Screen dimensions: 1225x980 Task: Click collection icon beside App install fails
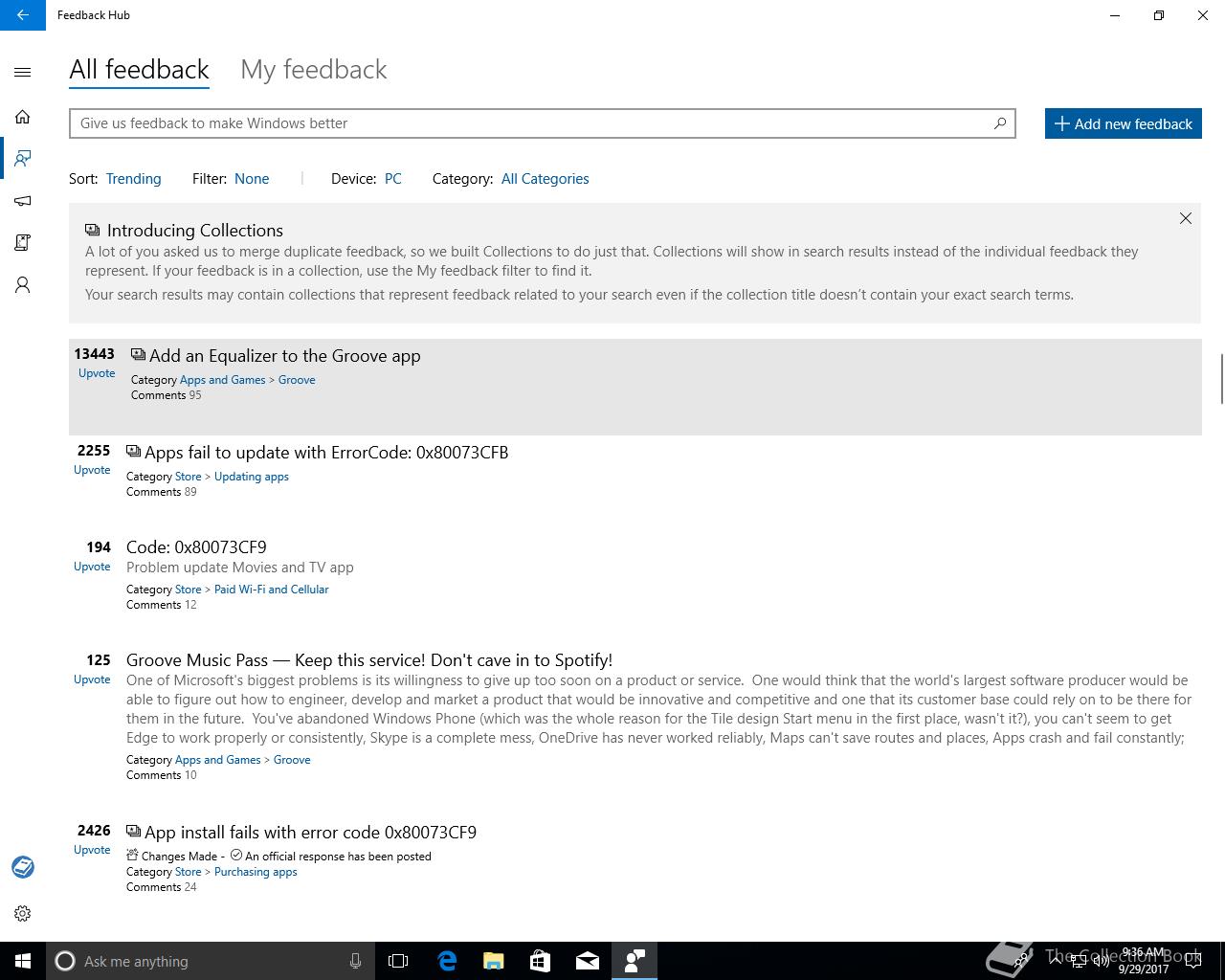(x=134, y=832)
